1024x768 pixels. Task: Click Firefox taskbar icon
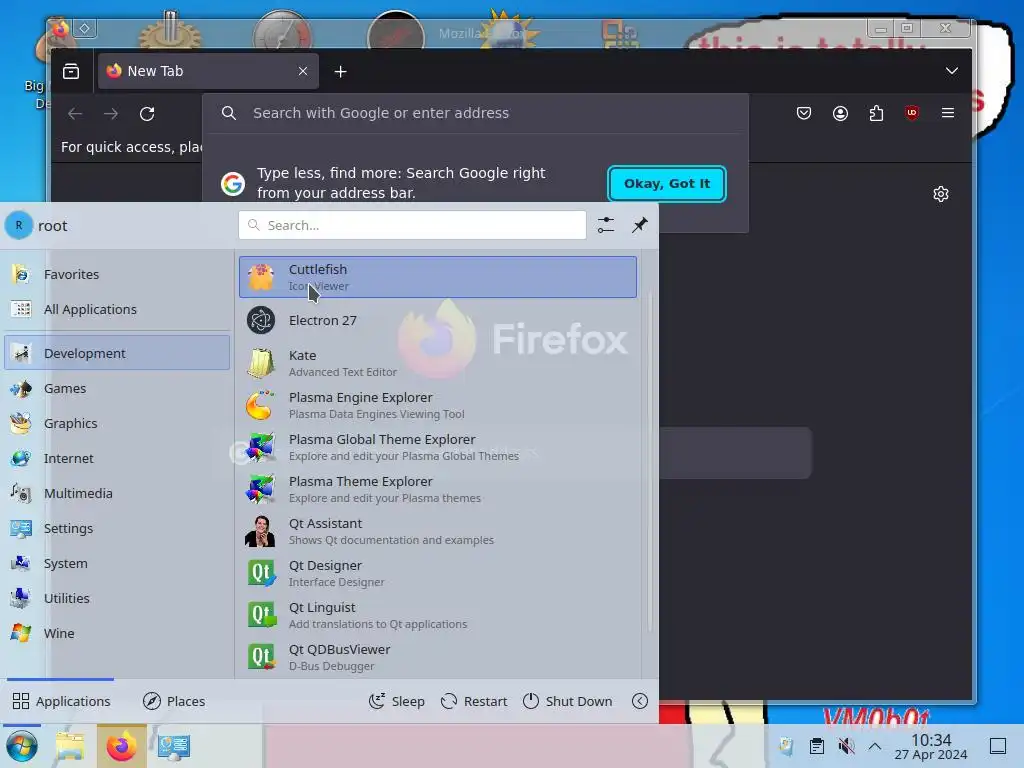pos(121,746)
